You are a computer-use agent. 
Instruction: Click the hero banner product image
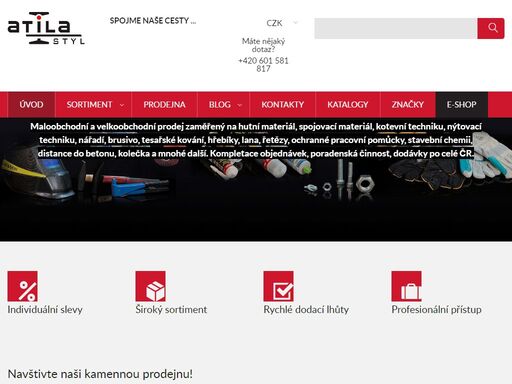tap(256, 179)
